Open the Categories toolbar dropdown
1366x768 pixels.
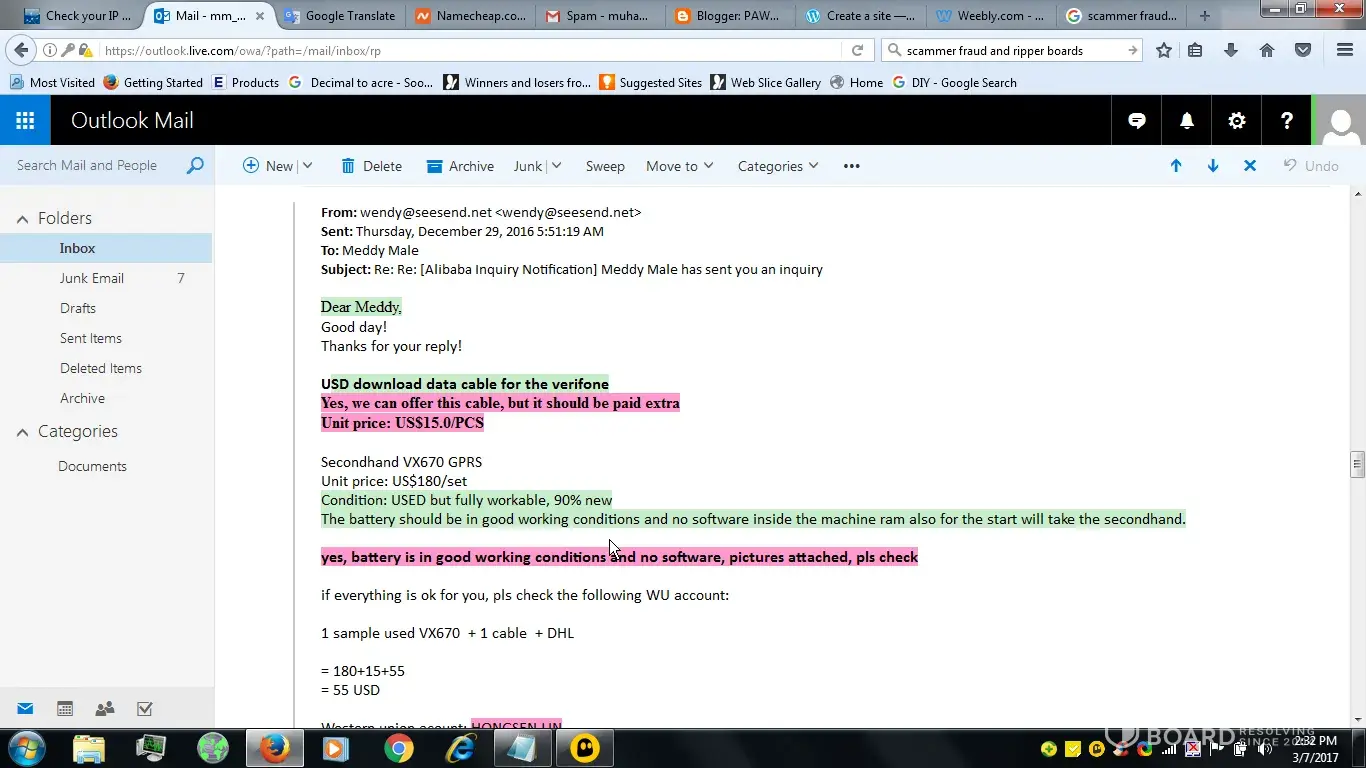(x=778, y=166)
